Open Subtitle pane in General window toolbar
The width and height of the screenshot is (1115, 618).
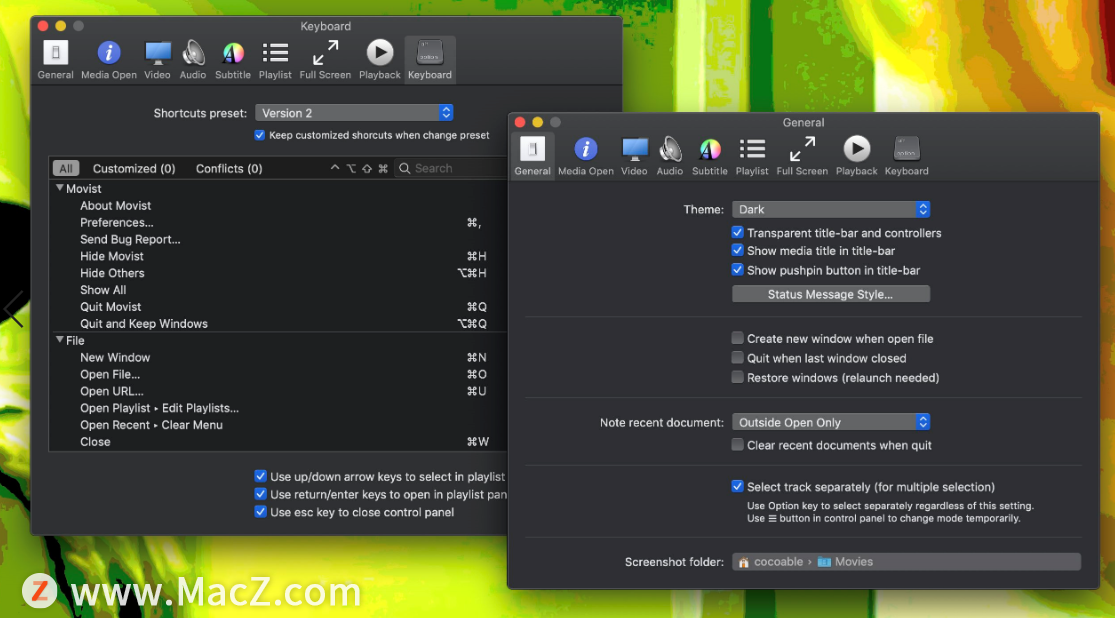tap(710, 156)
